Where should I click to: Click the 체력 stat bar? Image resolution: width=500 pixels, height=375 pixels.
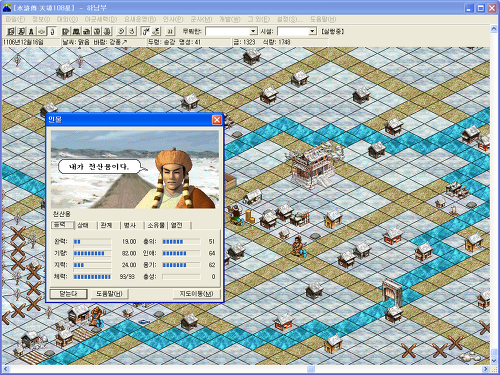(x=92, y=277)
